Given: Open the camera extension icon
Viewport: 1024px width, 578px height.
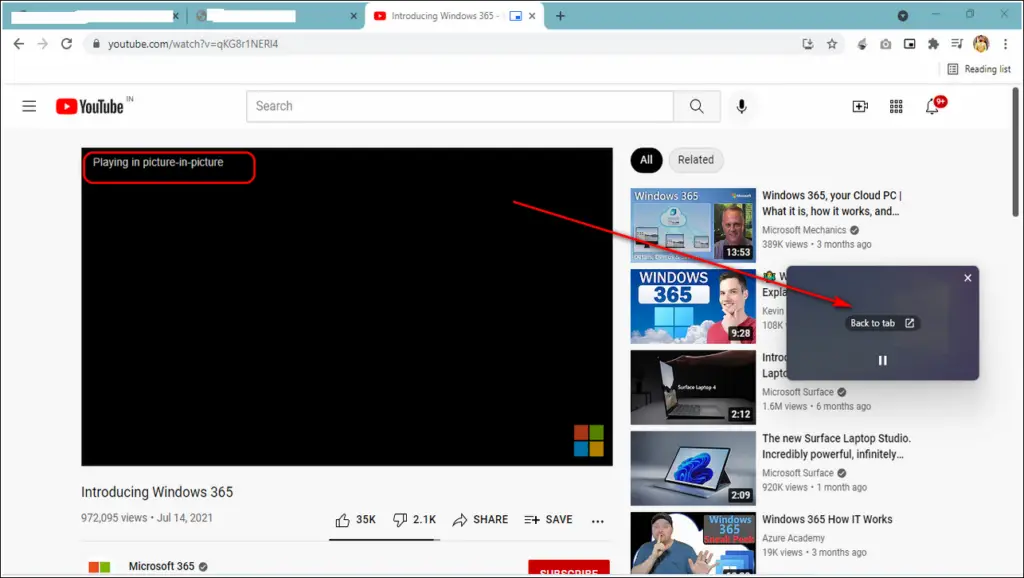Looking at the screenshot, I should point(886,44).
